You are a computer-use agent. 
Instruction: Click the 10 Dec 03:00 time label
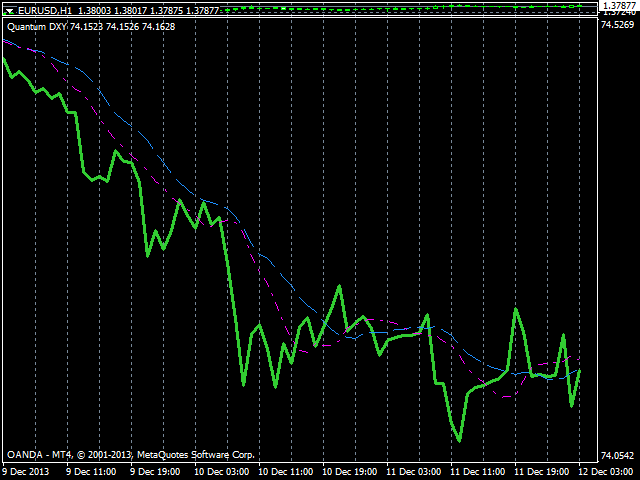coord(219,470)
